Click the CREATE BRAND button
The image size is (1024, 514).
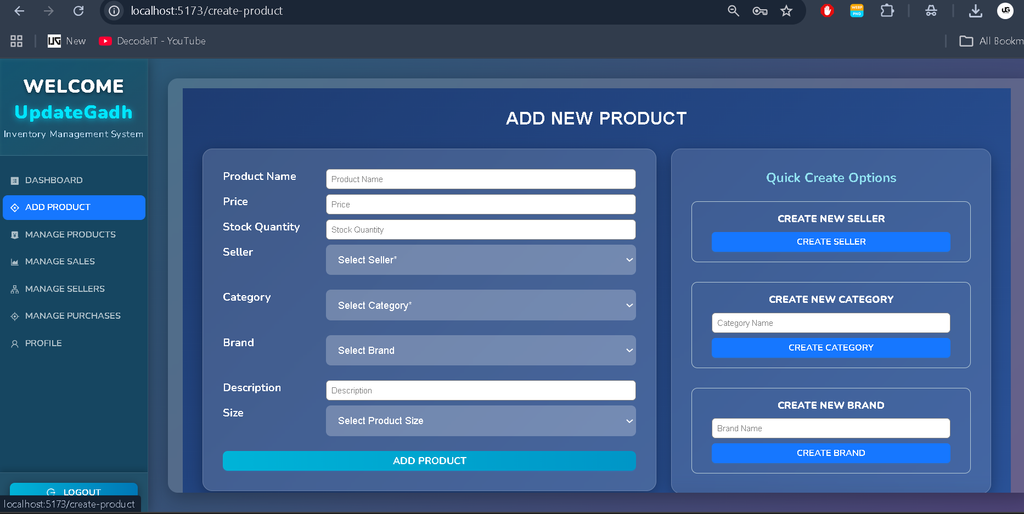tap(831, 453)
